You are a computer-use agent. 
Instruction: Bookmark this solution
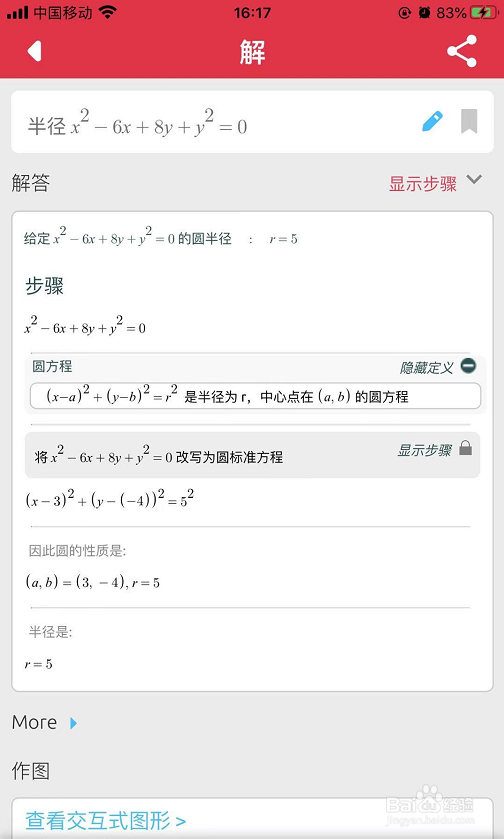click(469, 121)
